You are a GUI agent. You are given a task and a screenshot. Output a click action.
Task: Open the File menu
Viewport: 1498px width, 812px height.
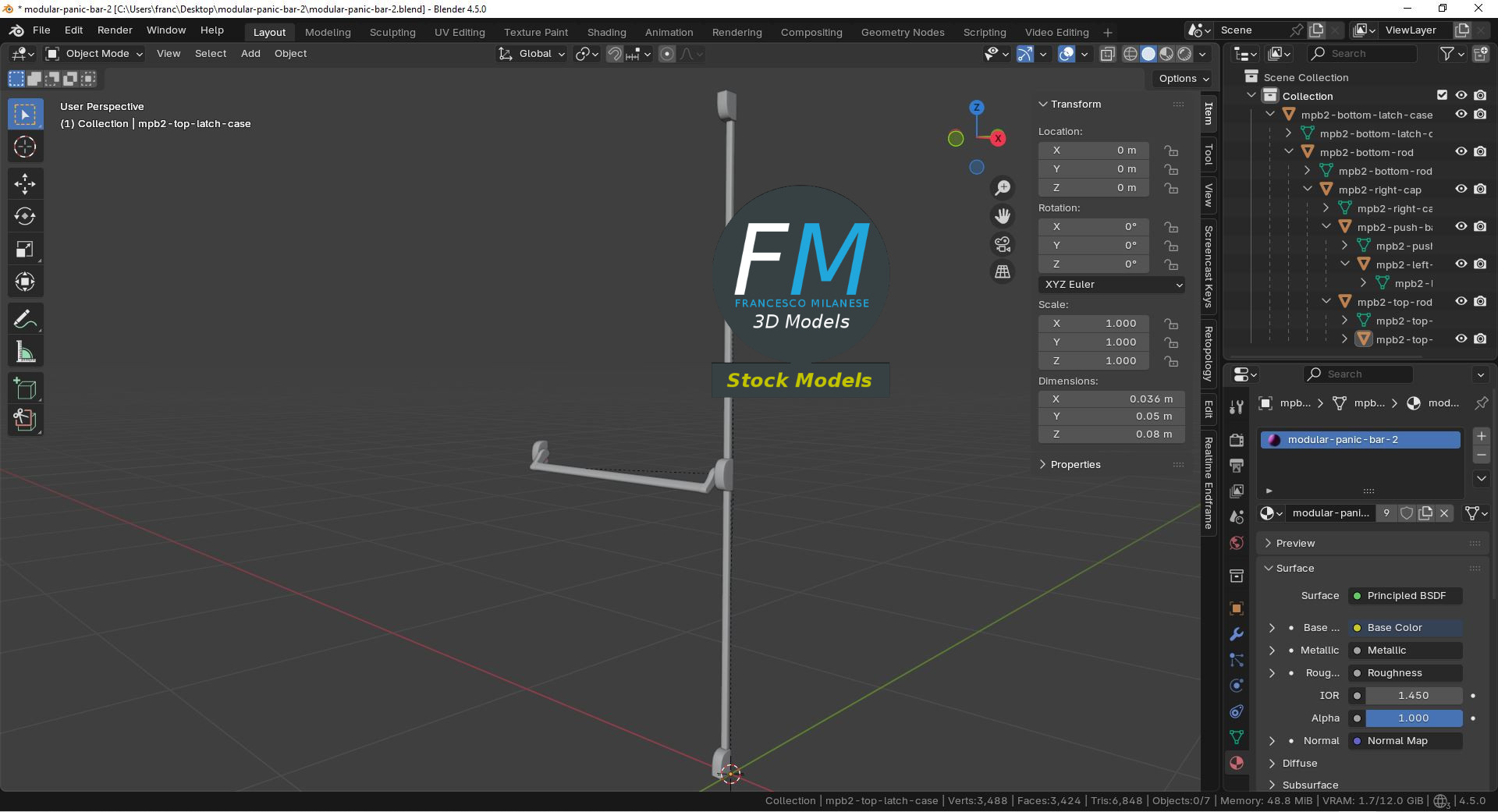pyautogui.click(x=41, y=30)
